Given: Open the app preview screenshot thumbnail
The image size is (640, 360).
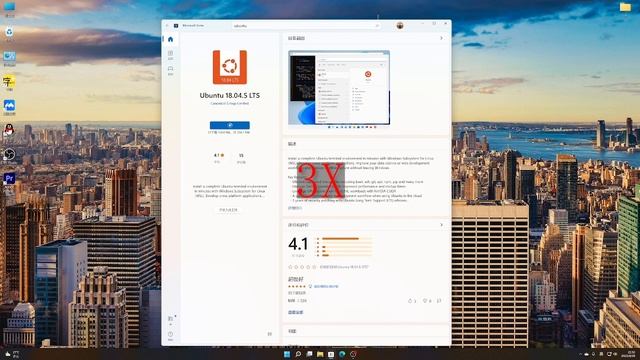Looking at the screenshot, I should [339, 87].
